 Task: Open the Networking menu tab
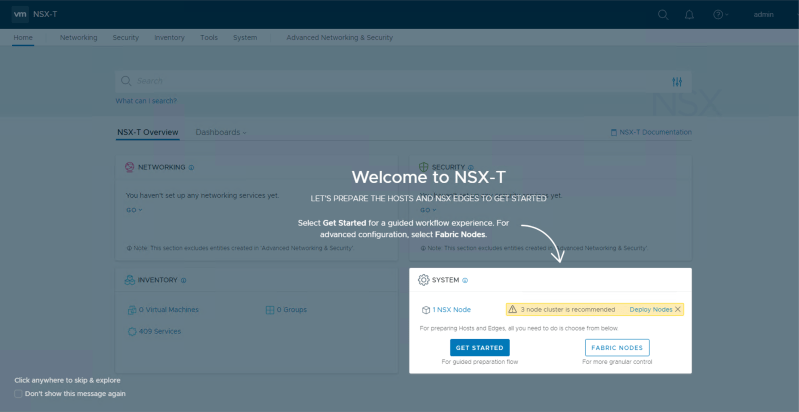(78, 37)
